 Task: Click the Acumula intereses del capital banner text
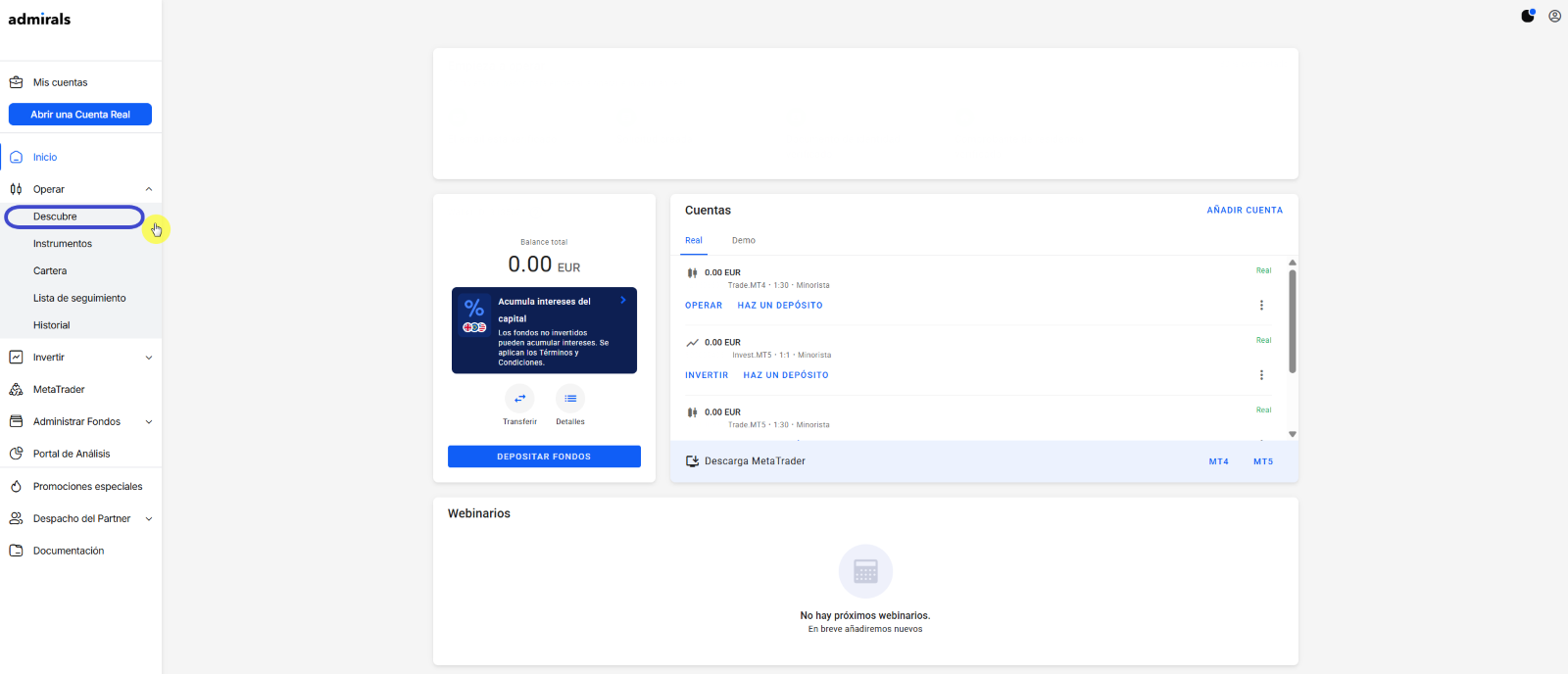point(544,311)
